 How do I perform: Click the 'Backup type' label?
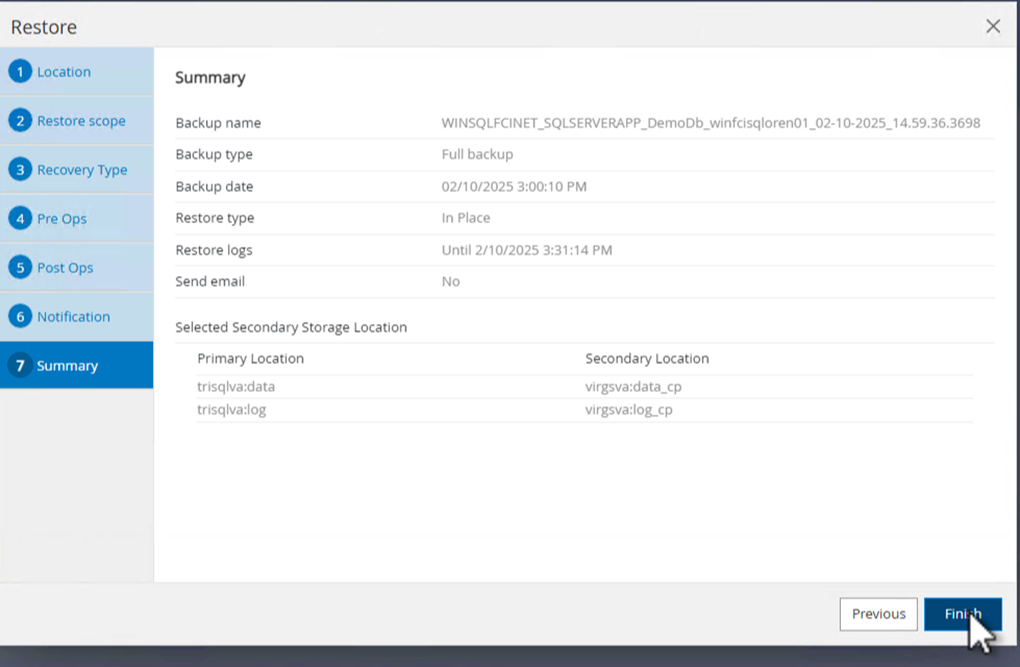[x=213, y=154]
